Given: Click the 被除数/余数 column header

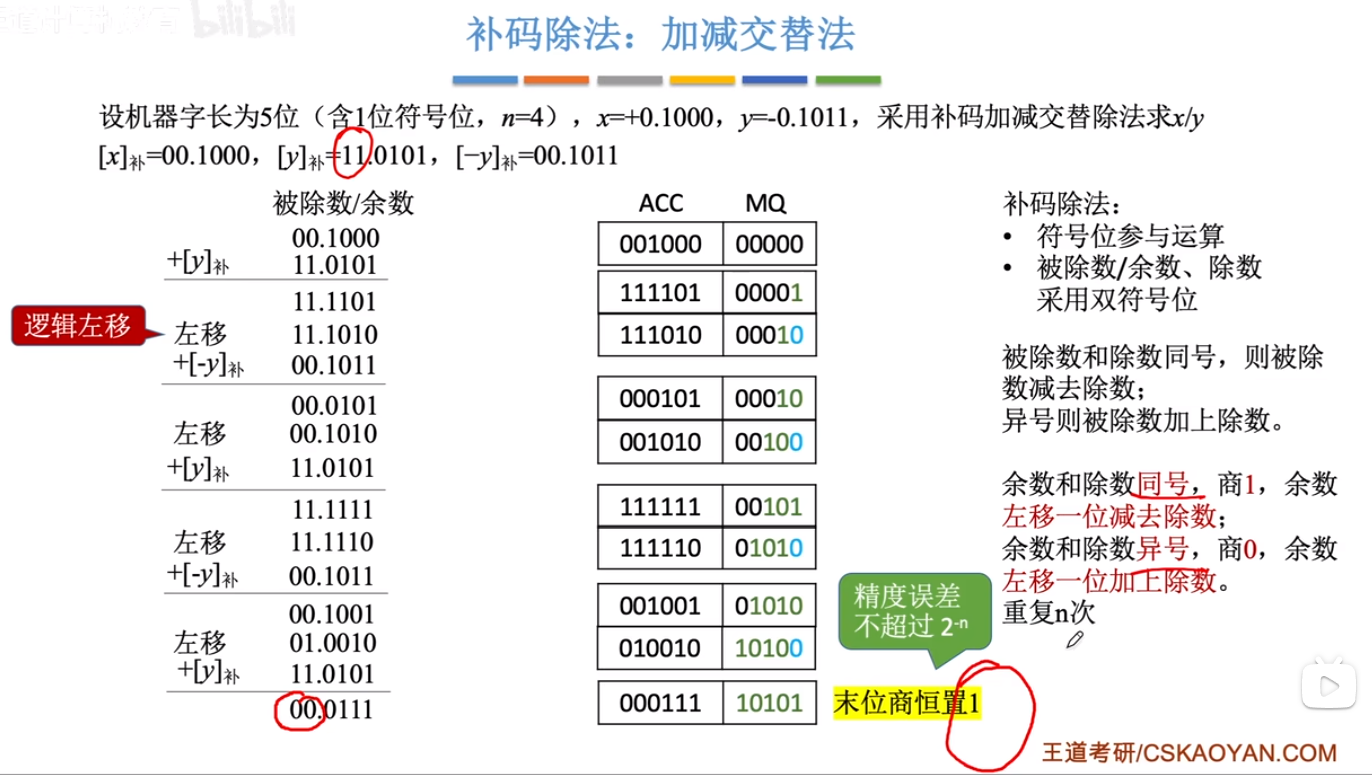Looking at the screenshot, I should point(343,204).
